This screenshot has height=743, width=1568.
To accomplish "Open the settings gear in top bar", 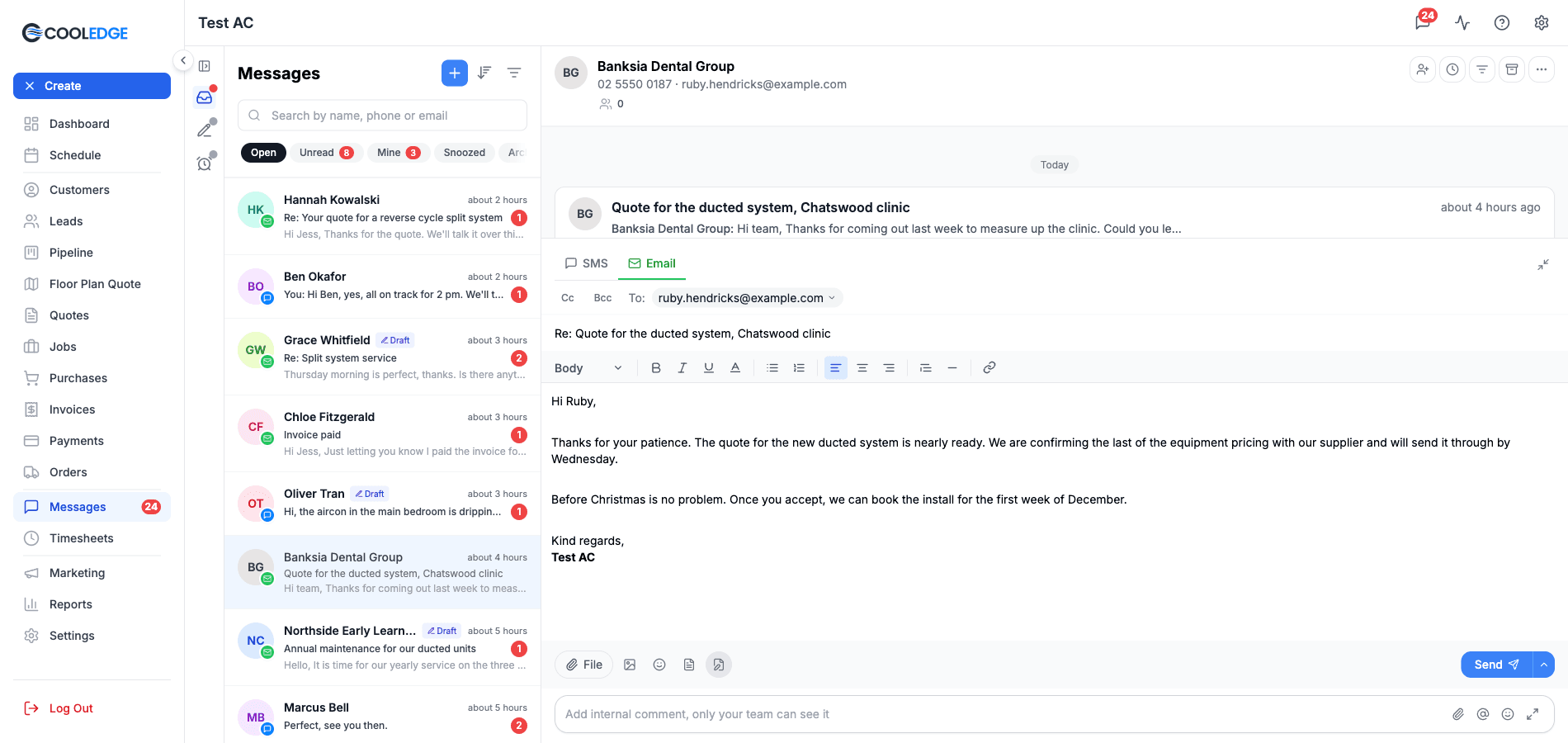I will pos(1542,23).
